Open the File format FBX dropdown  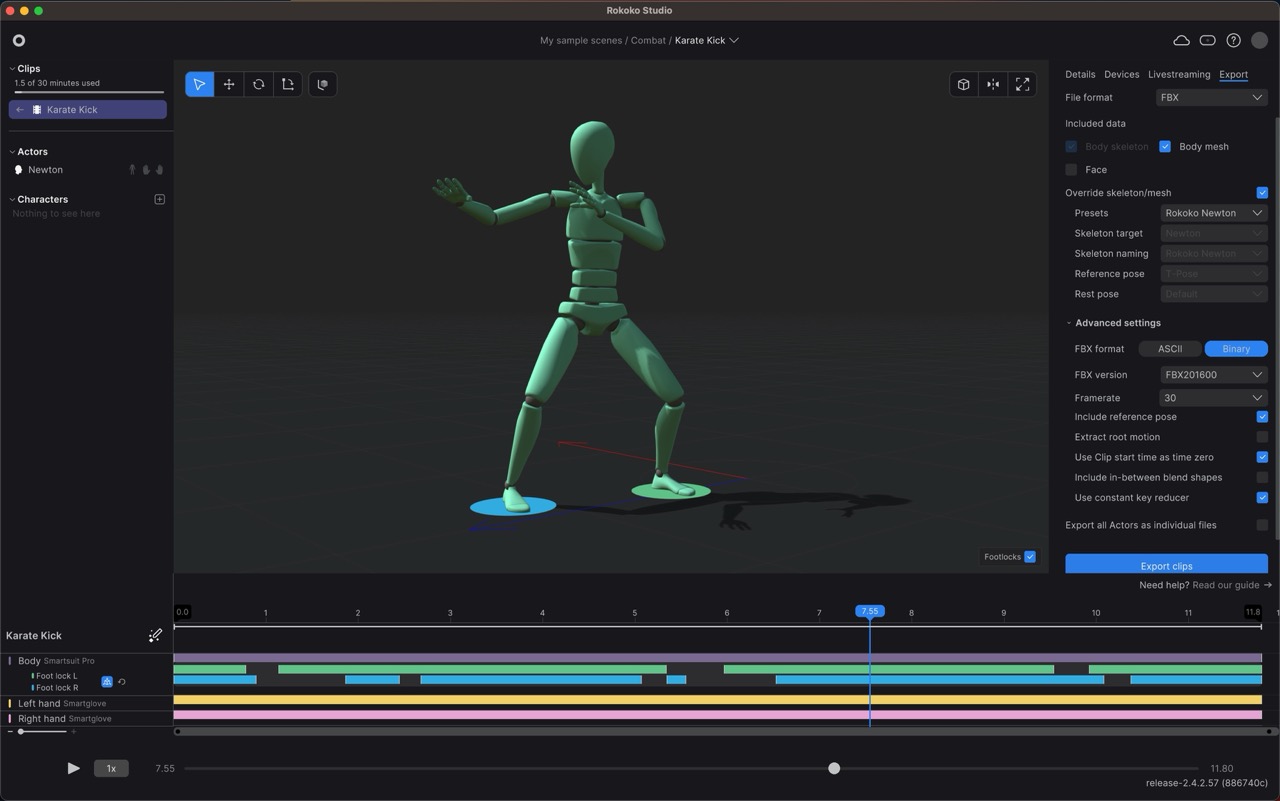click(x=1211, y=97)
